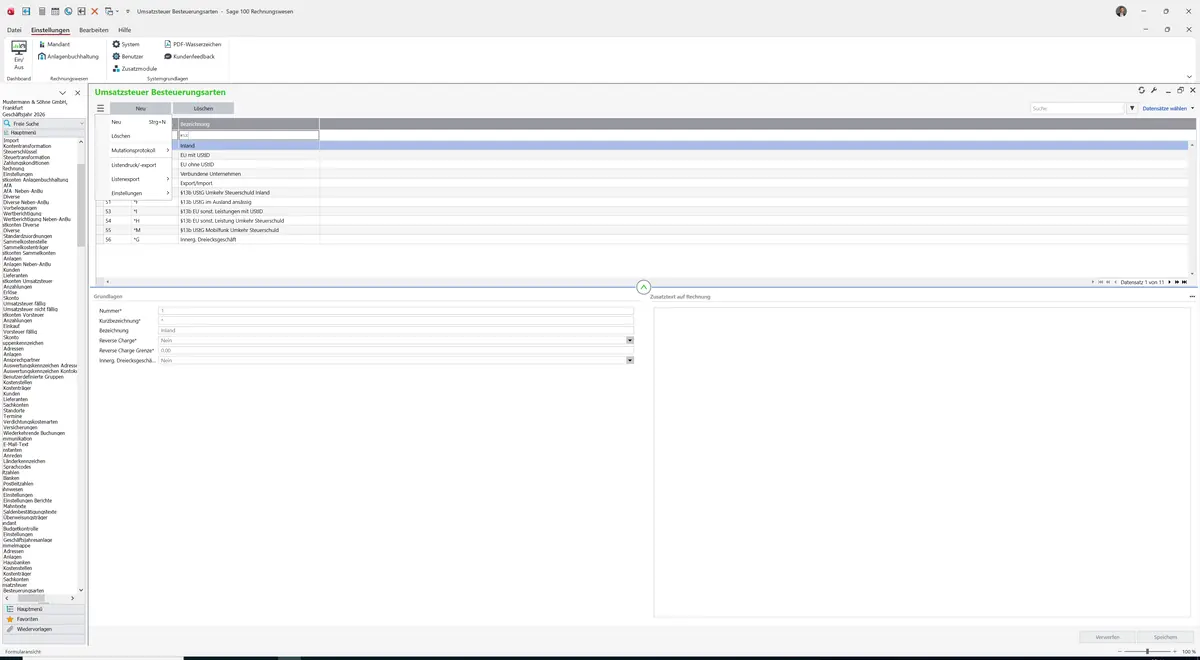Screen dimensions: 1200x660
Task: Click the filter funnel icon beside Suche
Action: point(1132,108)
